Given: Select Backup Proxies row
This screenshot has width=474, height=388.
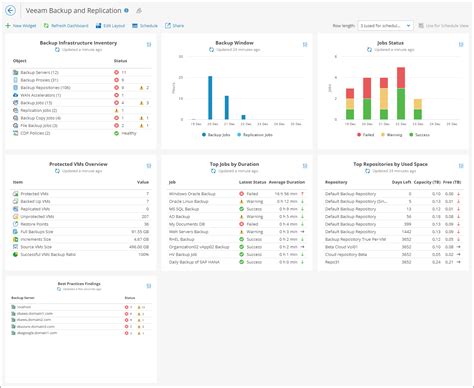Looking at the screenshot, I should click(x=81, y=80).
